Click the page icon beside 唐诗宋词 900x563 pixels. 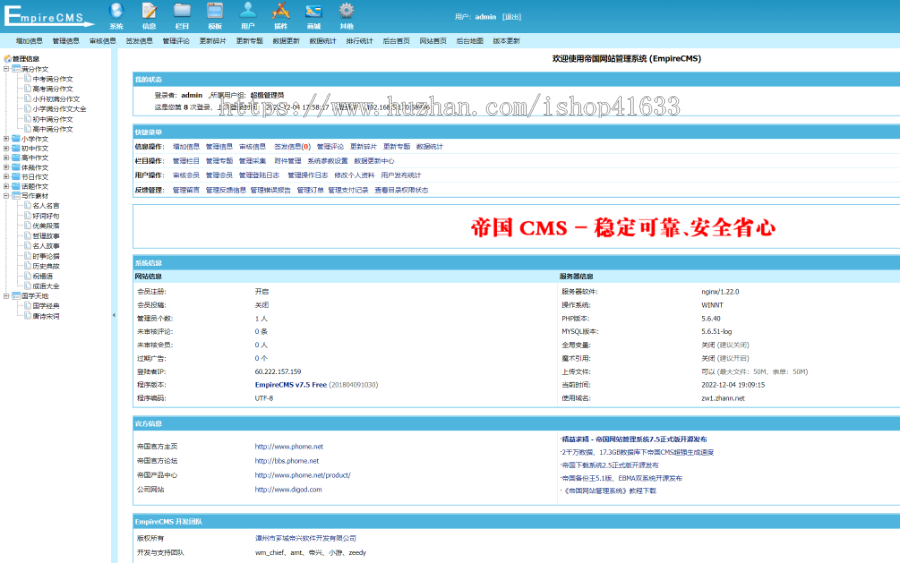click(28, 316)
